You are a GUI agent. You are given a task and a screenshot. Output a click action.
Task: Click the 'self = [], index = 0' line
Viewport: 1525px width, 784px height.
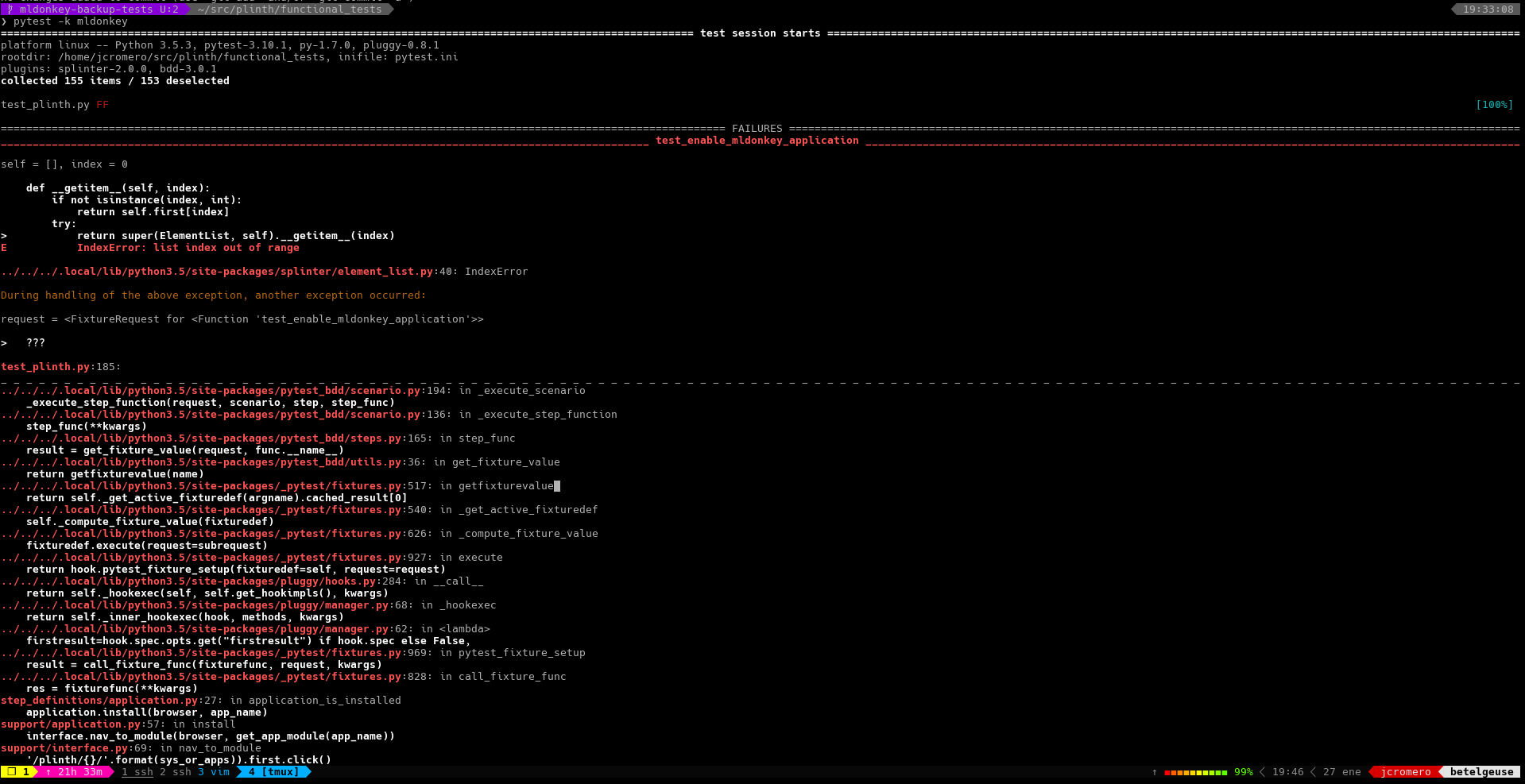[64, 164]
